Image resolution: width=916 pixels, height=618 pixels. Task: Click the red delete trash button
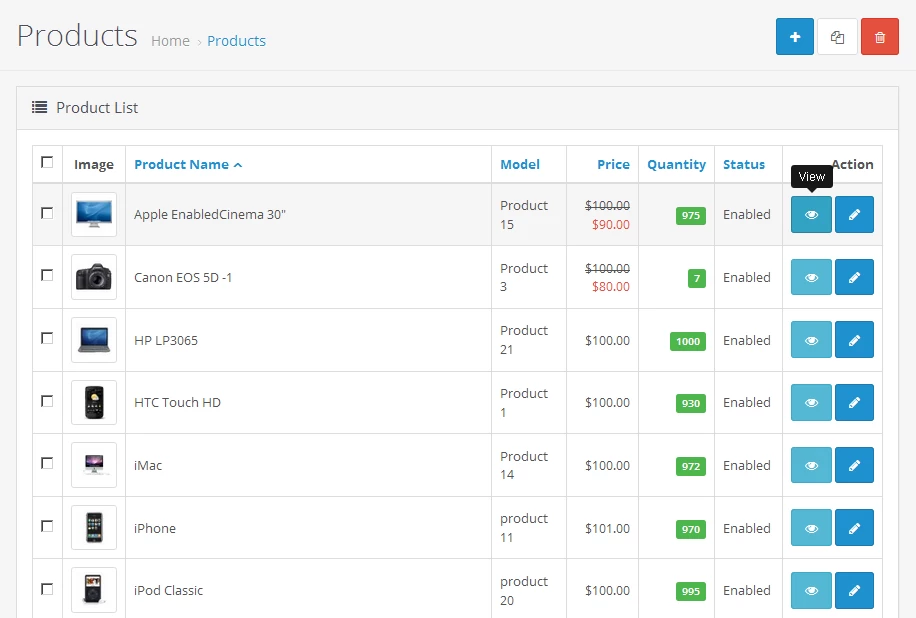pos(880,37)
